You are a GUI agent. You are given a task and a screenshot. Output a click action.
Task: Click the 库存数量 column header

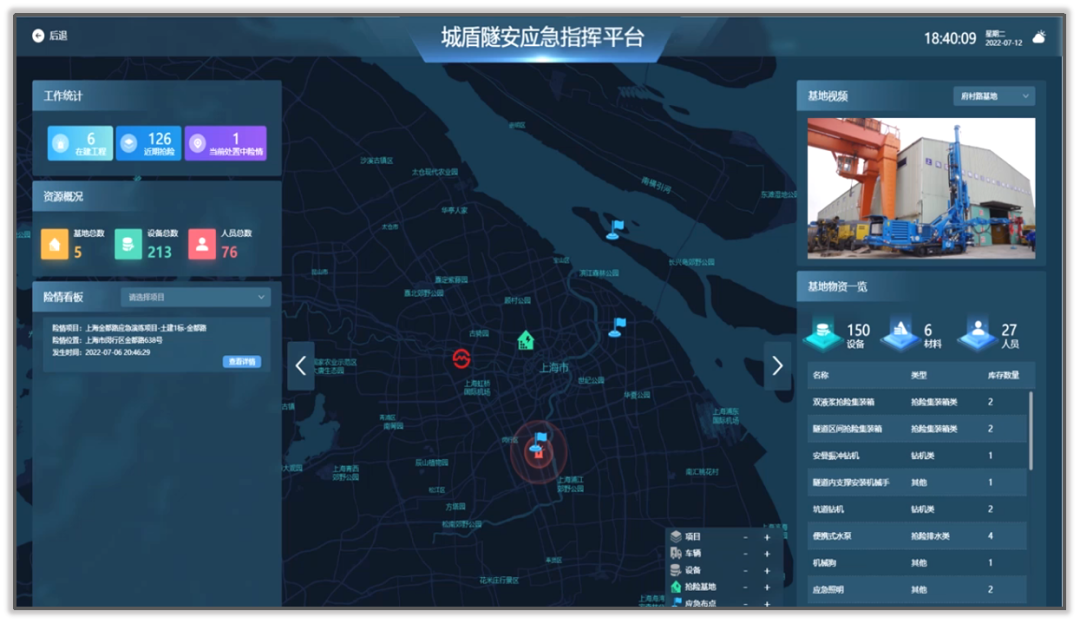(x=1003, y=375)
